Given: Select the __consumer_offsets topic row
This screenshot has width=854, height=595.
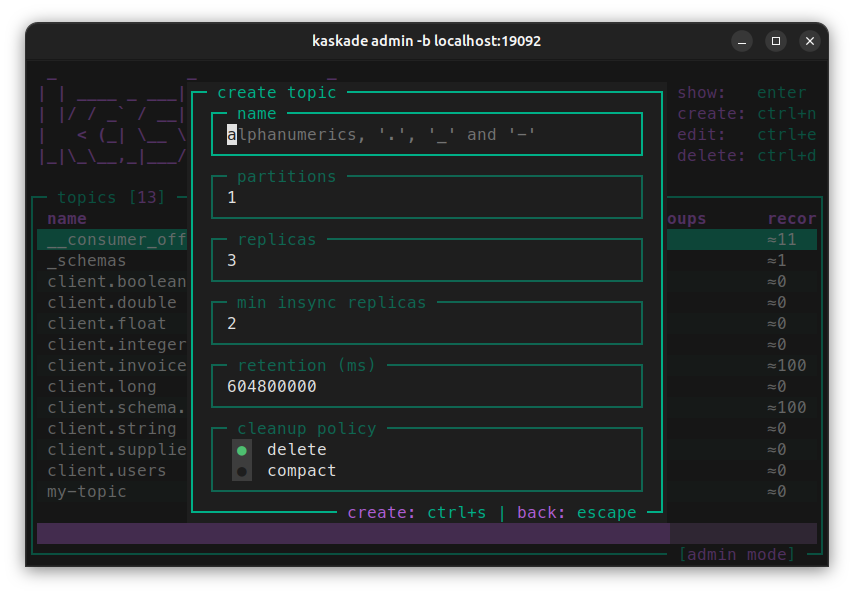Looking at the screenshot, I should click(x=116, y=240).
